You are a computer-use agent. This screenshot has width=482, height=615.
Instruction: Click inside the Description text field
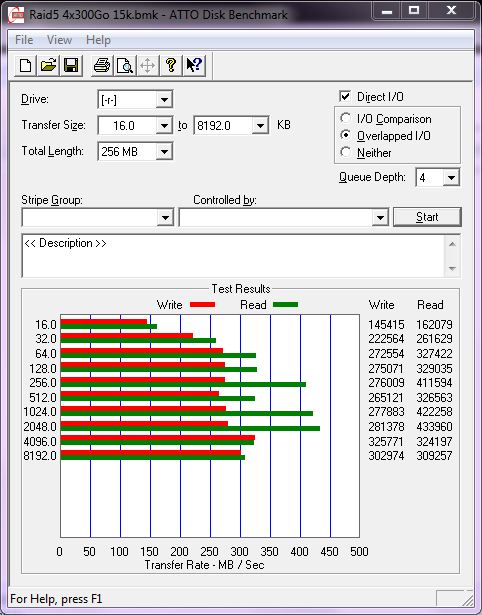[234, 256]
